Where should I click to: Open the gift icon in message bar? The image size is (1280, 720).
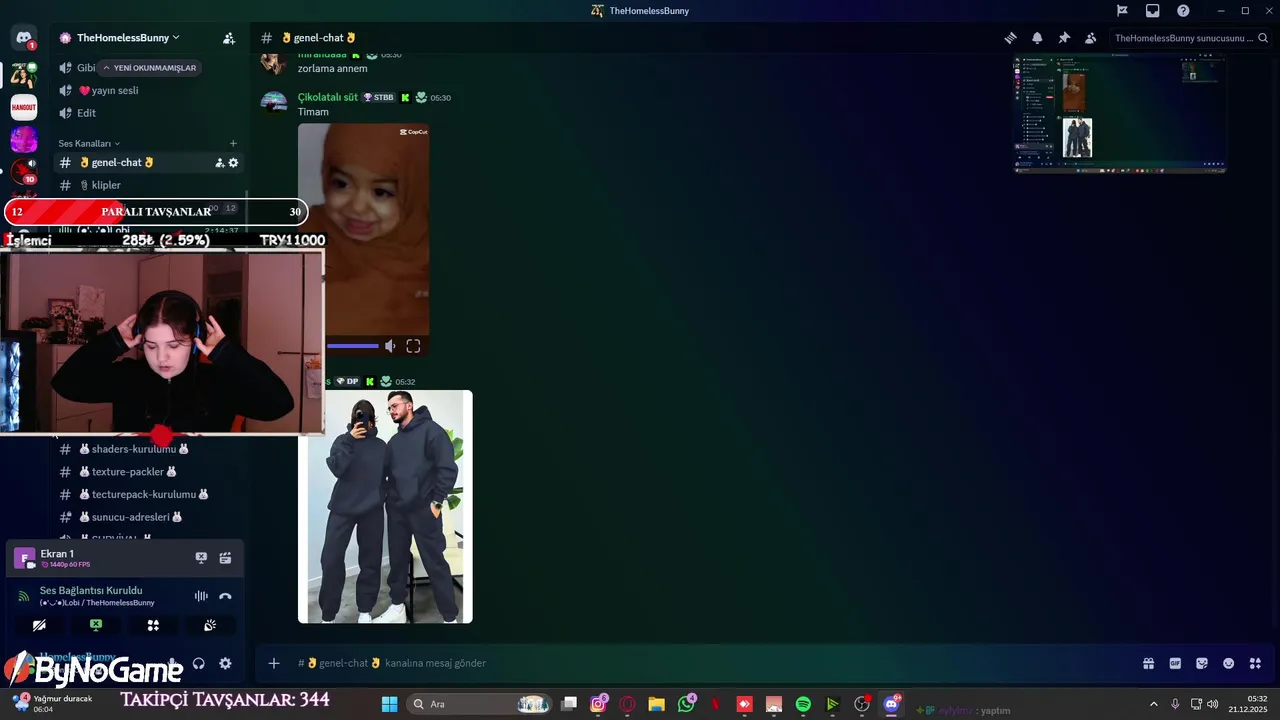pyautogui.click(x=1149, y=663)
